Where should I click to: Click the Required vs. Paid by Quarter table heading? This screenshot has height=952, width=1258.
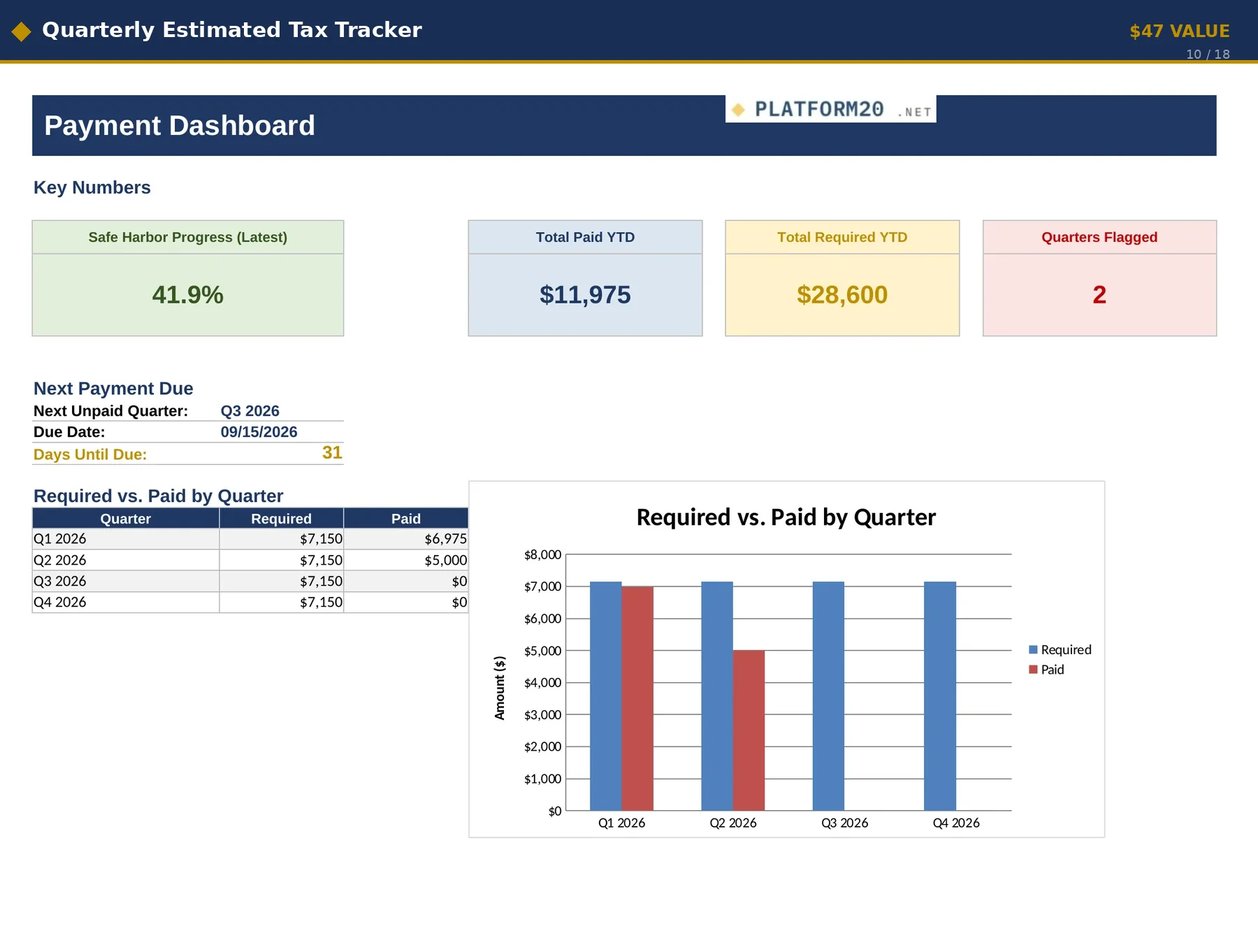(158, 496)
